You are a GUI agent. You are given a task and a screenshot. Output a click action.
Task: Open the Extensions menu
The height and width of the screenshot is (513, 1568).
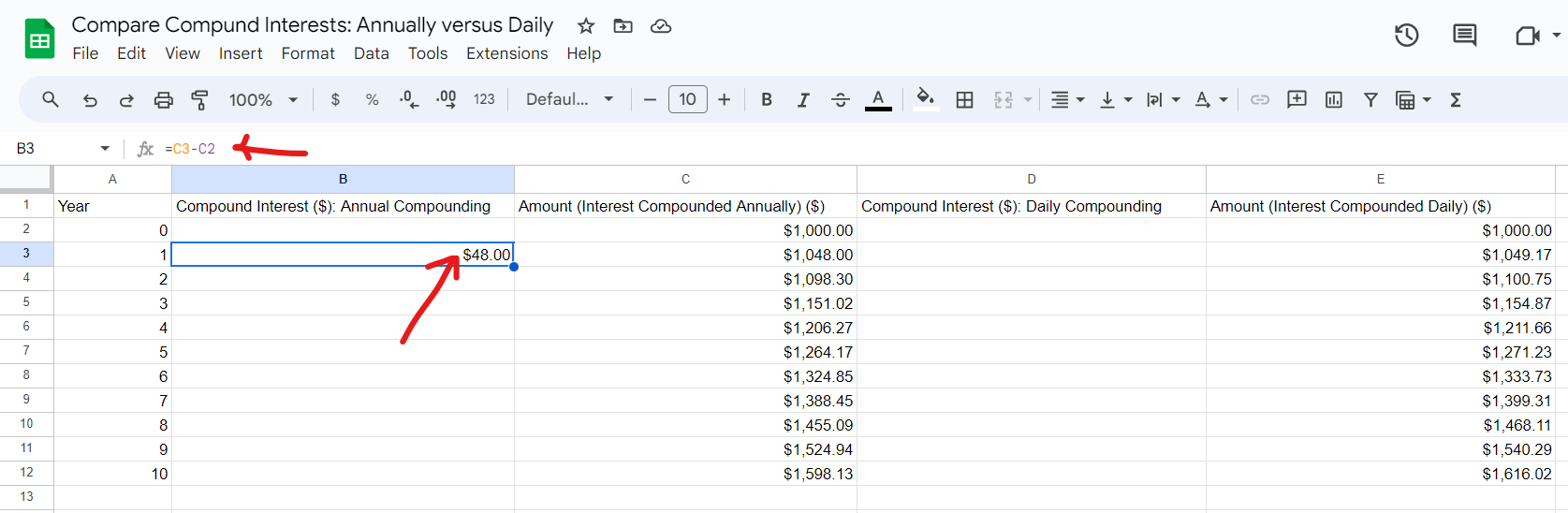507,53
